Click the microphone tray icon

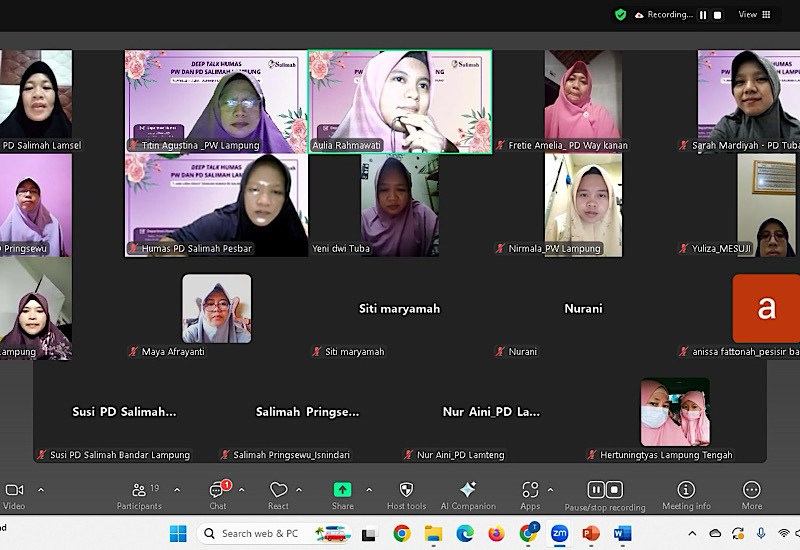coord(761,534)
